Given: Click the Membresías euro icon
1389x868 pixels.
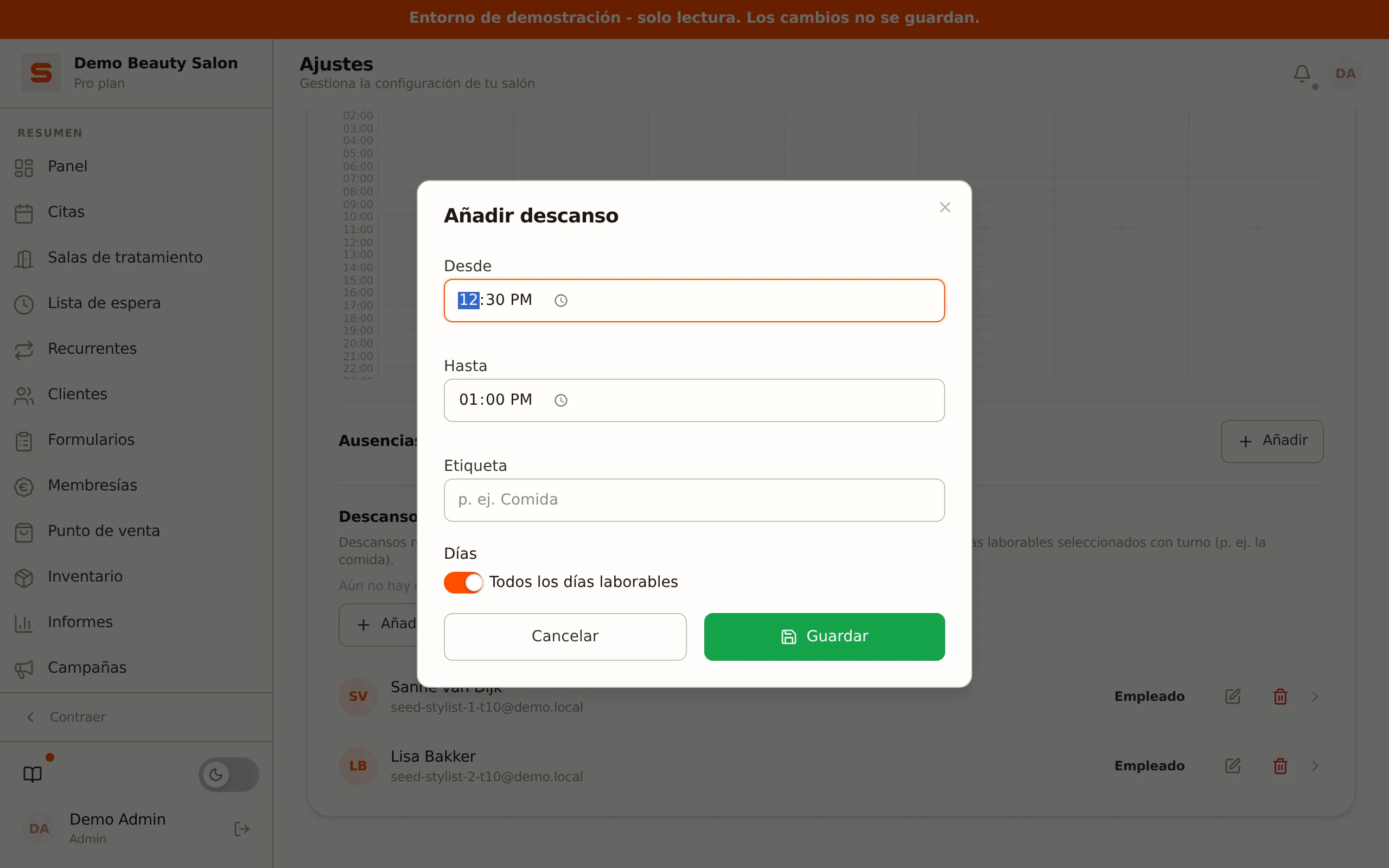Looking at the screenshot, I should pyautogui.click(x=23, y=486).
